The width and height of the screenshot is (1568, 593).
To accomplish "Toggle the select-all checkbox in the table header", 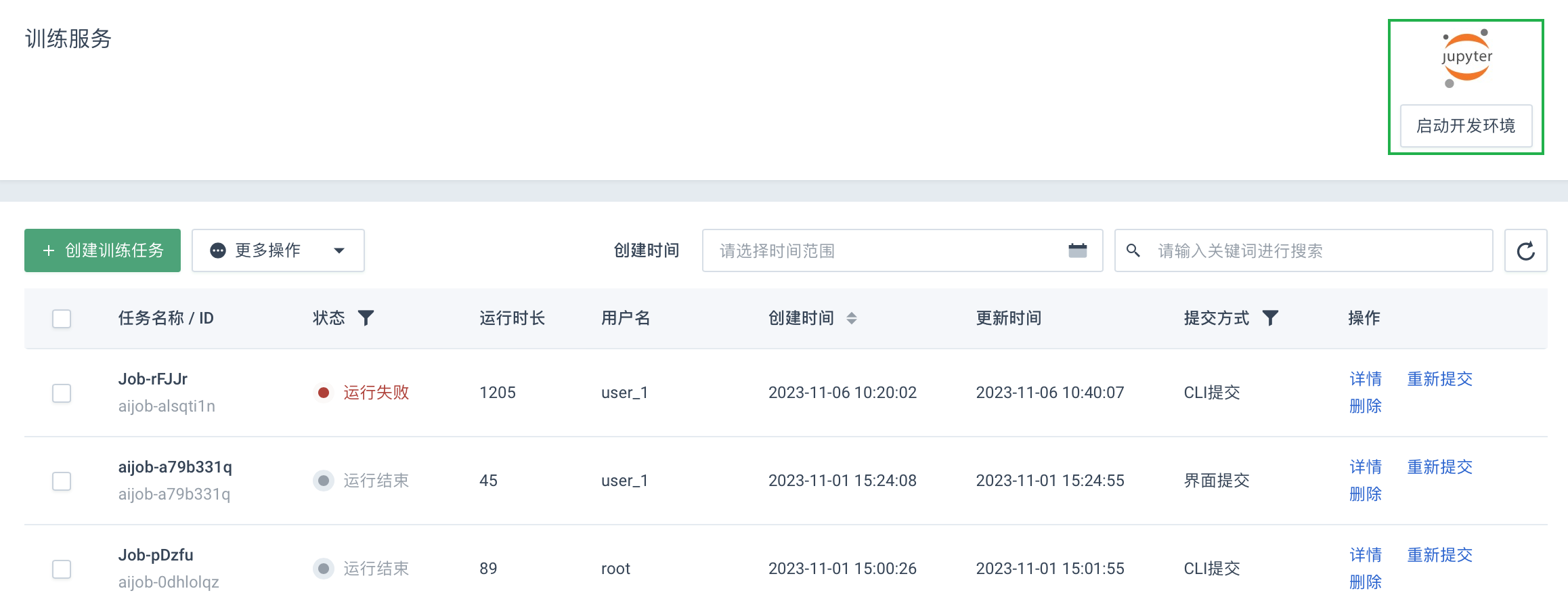I will tap(62, 318).
